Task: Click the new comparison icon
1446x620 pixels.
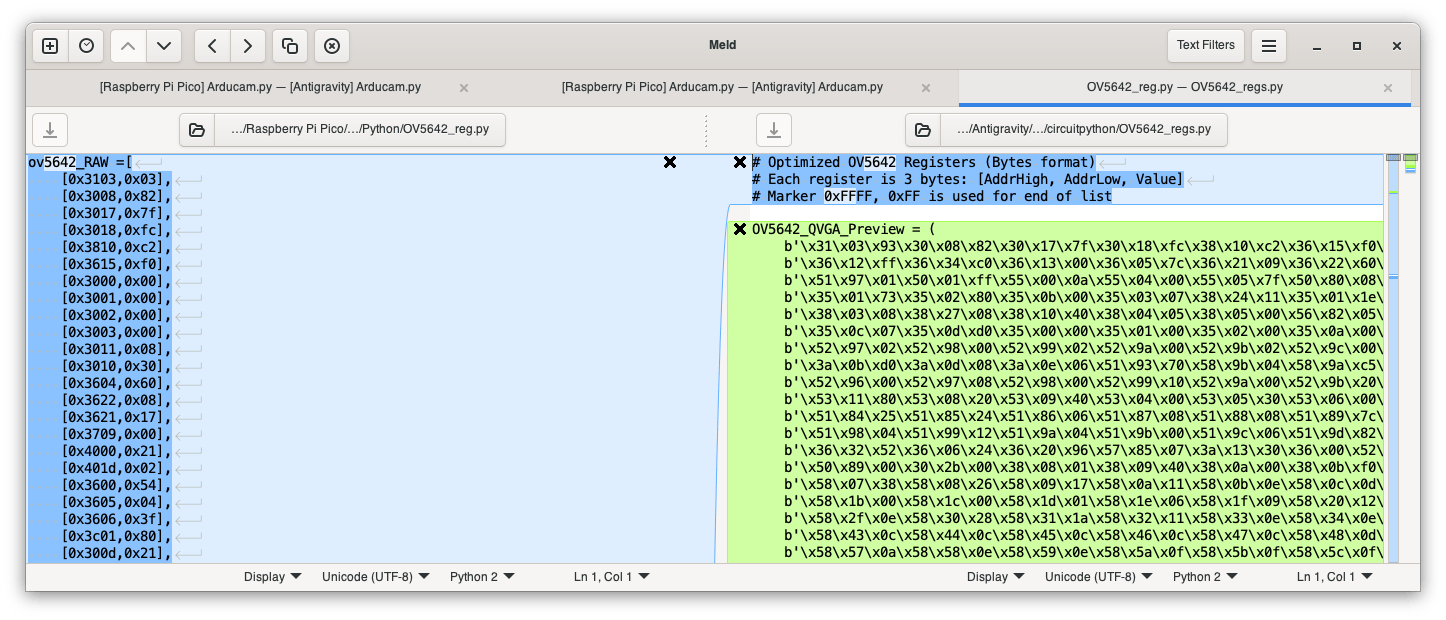Action: [51, 46]
